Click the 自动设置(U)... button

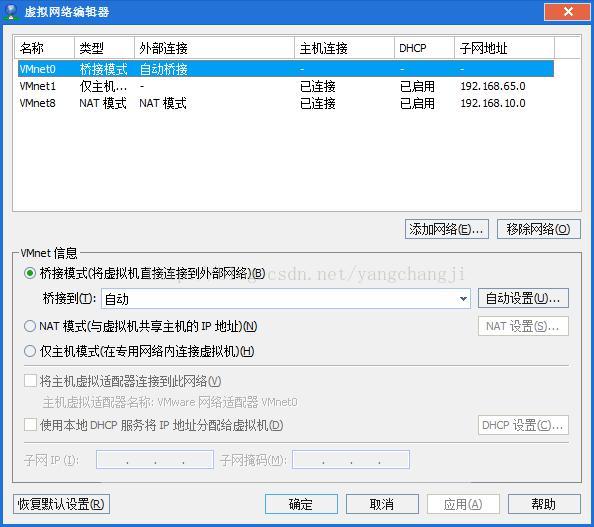point(523,298)
